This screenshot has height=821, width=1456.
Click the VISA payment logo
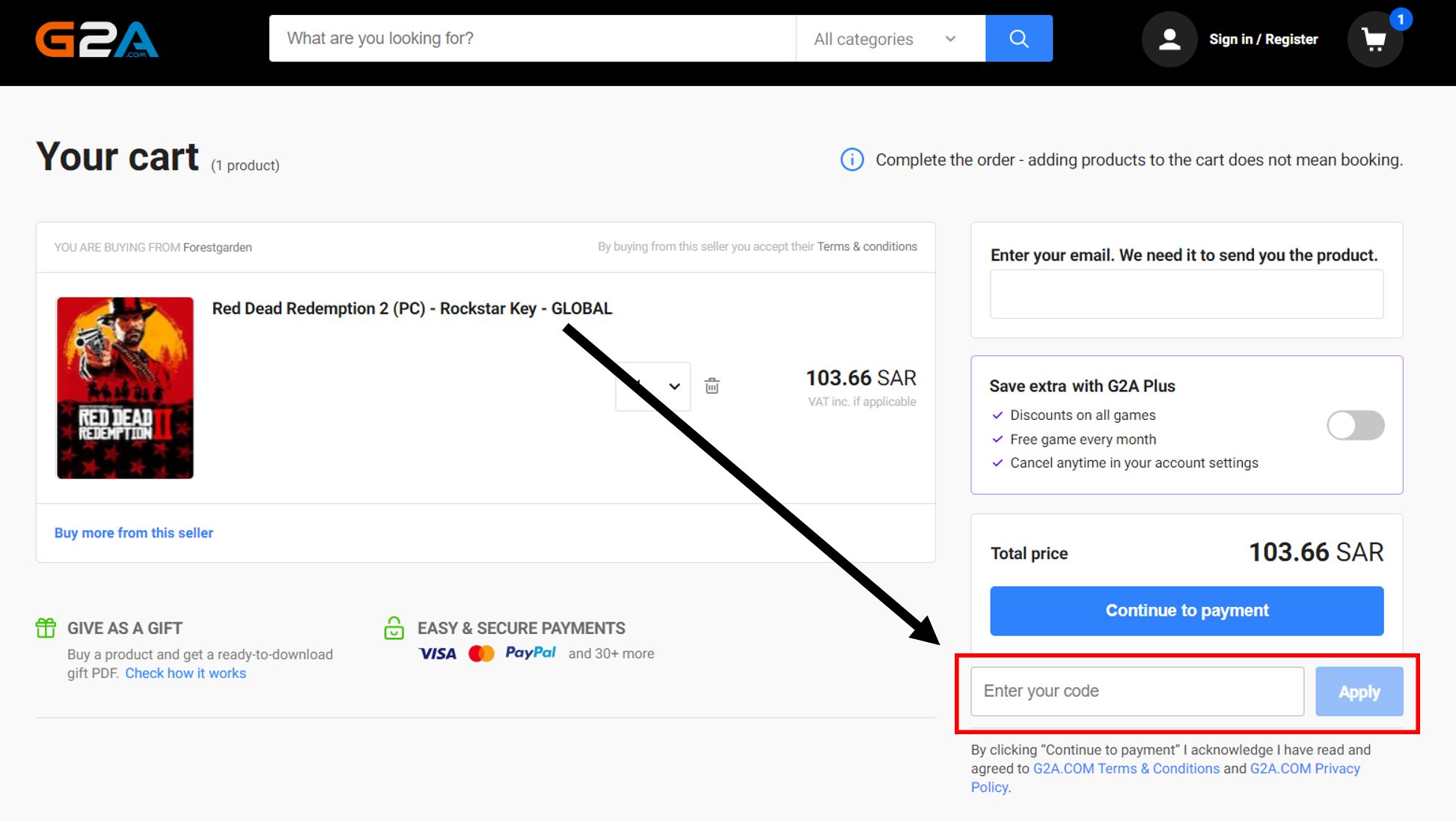tap(437, 653)
